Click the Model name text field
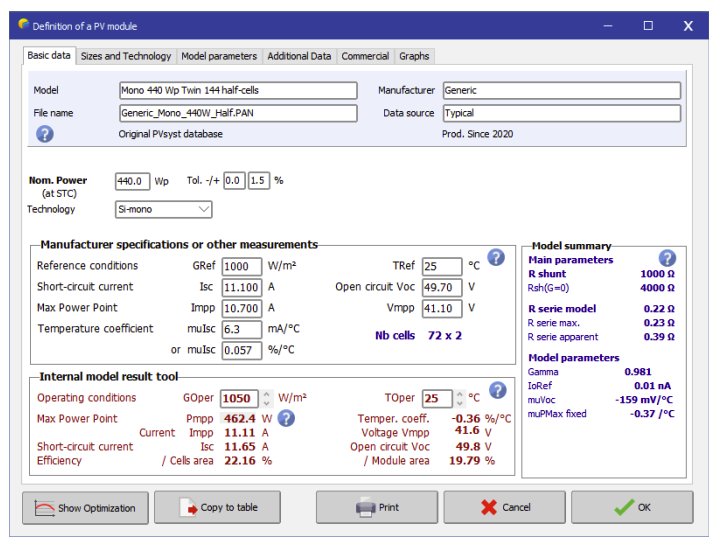This screenshot has width=715, height=545. pos(237,90)
